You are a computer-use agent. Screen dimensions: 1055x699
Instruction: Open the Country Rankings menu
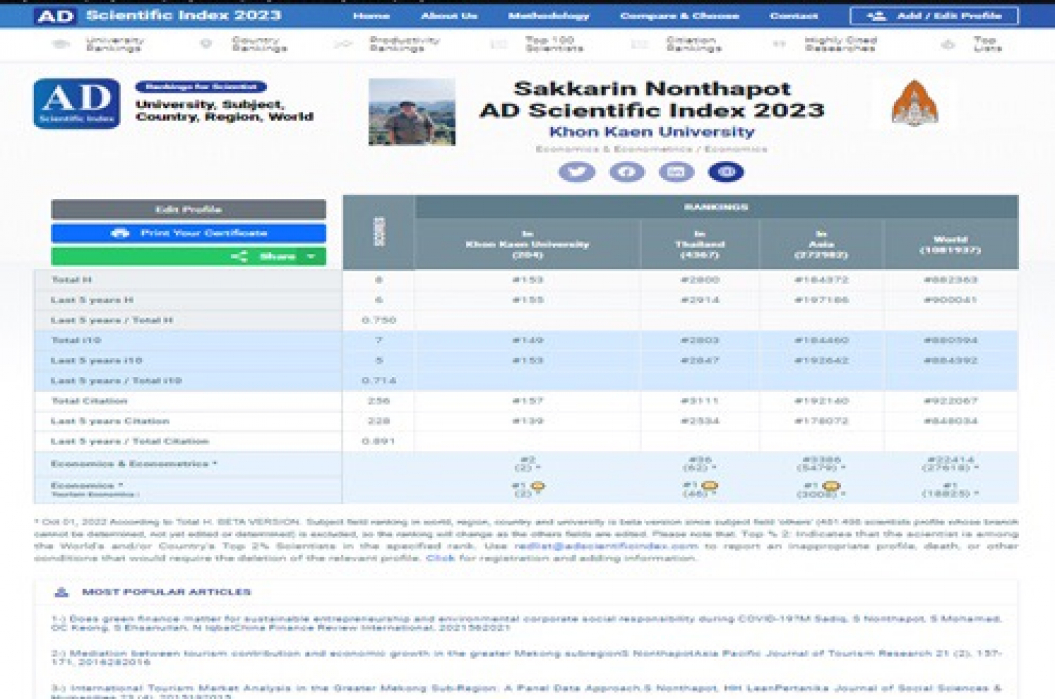tap(258, 45)
